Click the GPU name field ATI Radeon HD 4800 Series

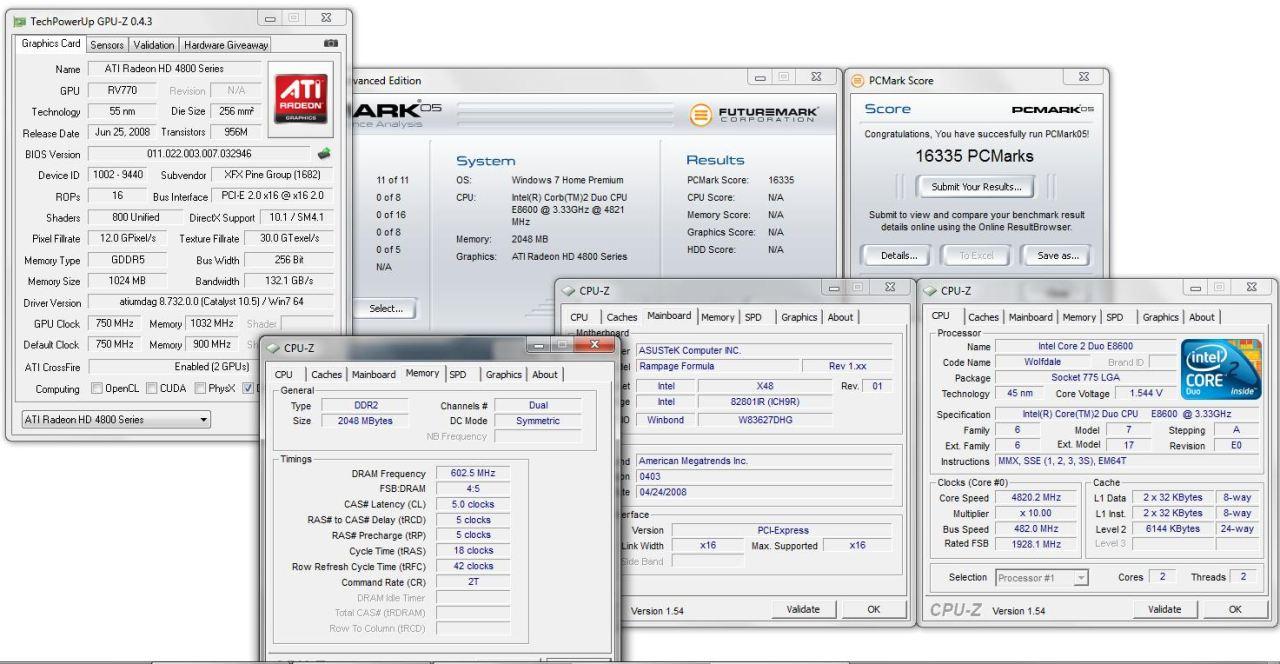tap(175, 69)
